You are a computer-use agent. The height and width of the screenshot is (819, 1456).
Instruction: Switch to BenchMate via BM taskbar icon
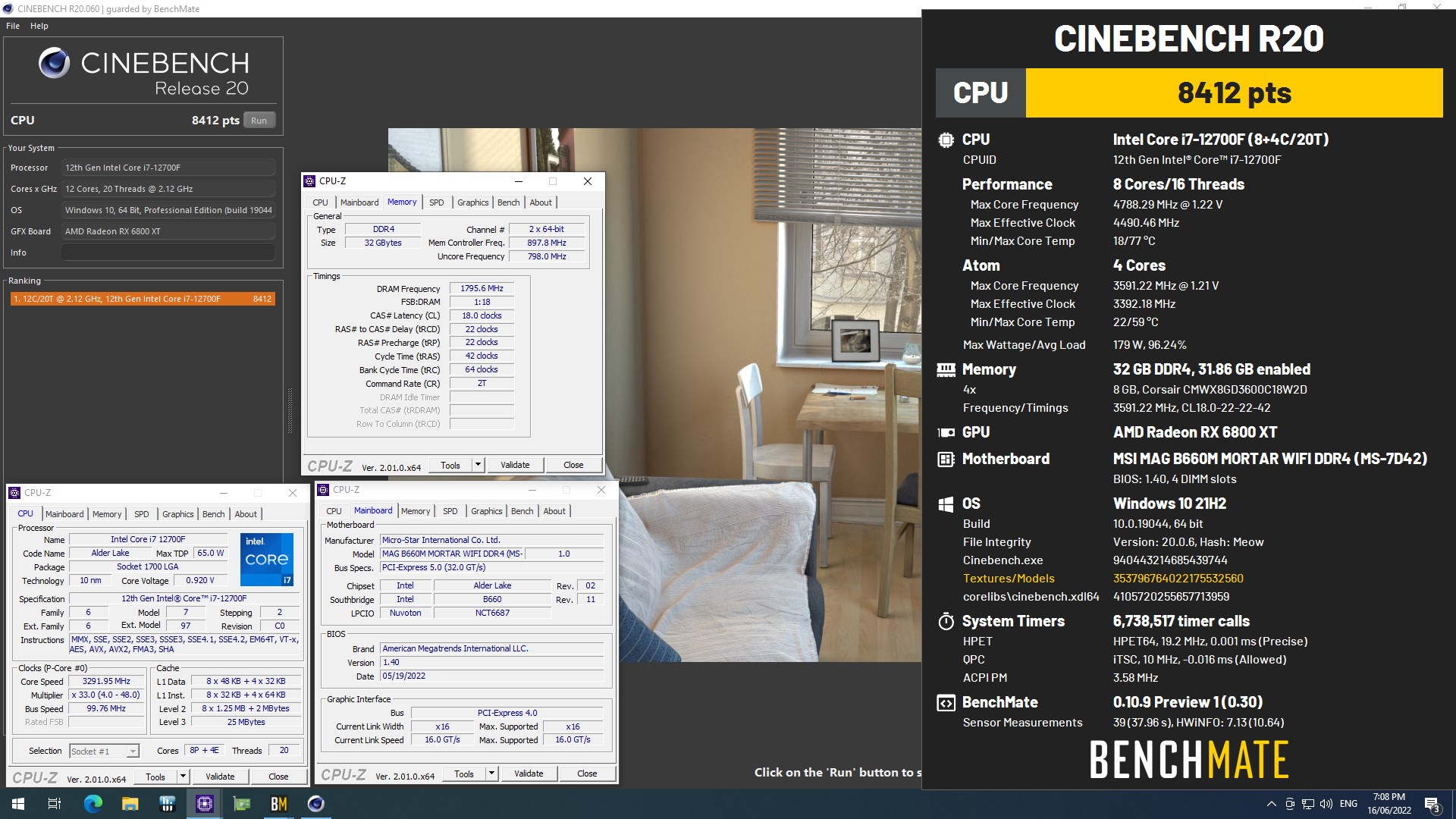pos(279,804)
